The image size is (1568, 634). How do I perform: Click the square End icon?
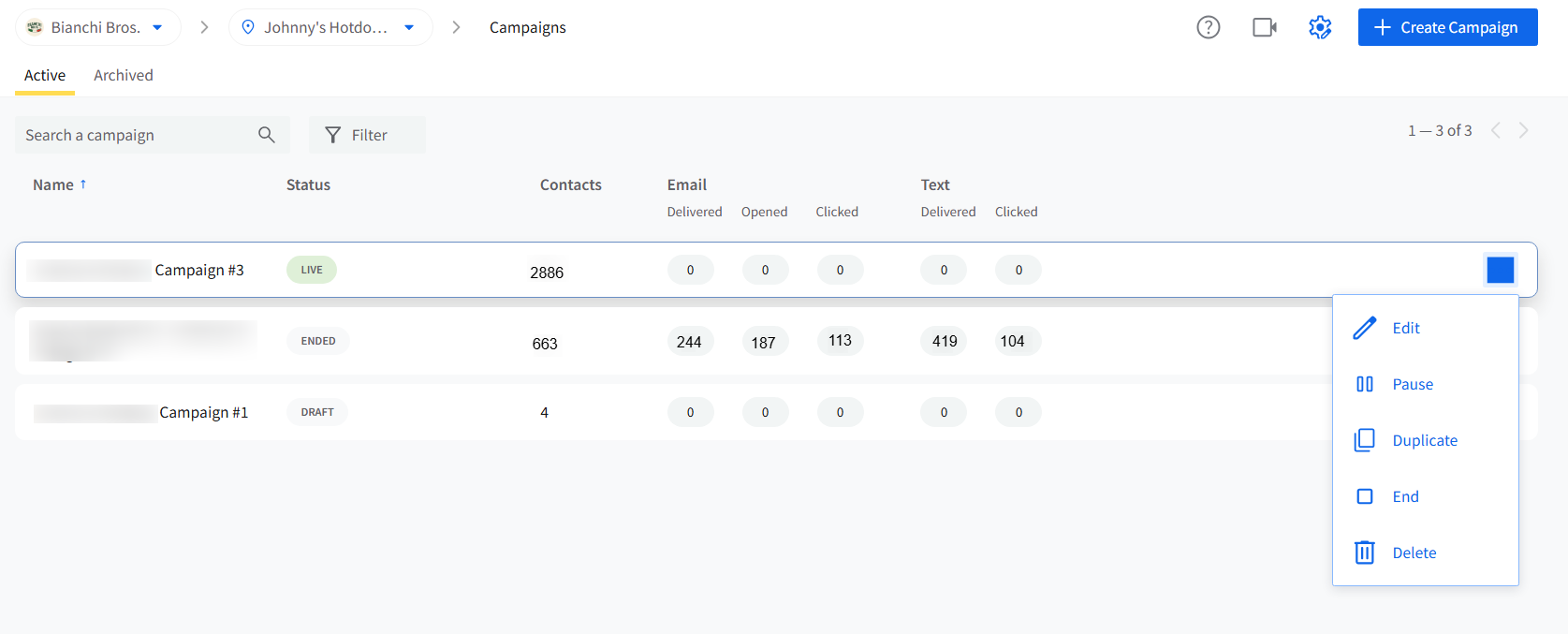click(1365, 496)
